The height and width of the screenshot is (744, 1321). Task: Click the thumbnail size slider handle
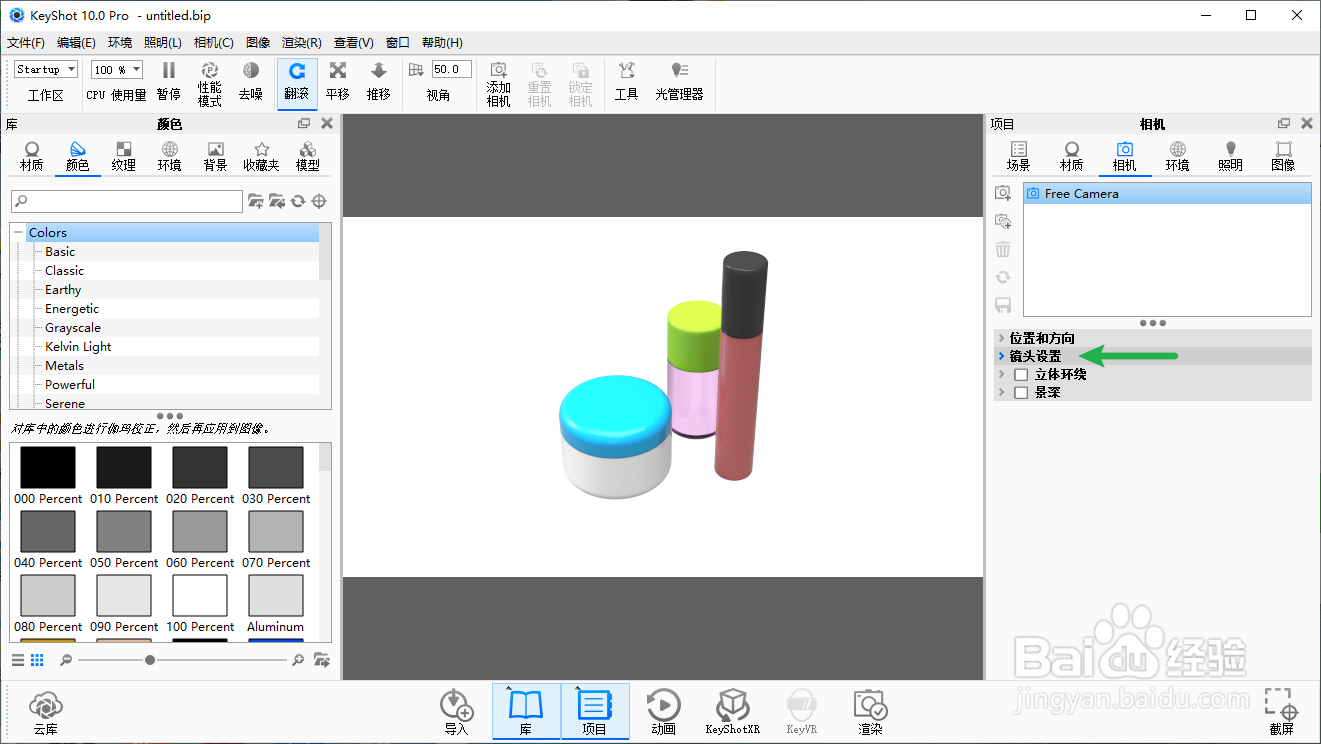click(x=150, y=660)
